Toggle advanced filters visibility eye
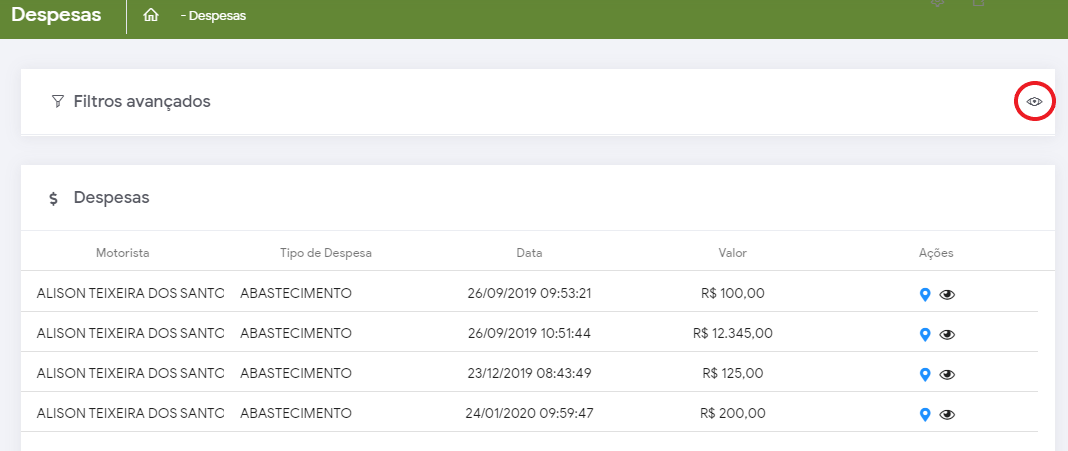Viewport: 1068px width, 451px height. click(1035, 101)
